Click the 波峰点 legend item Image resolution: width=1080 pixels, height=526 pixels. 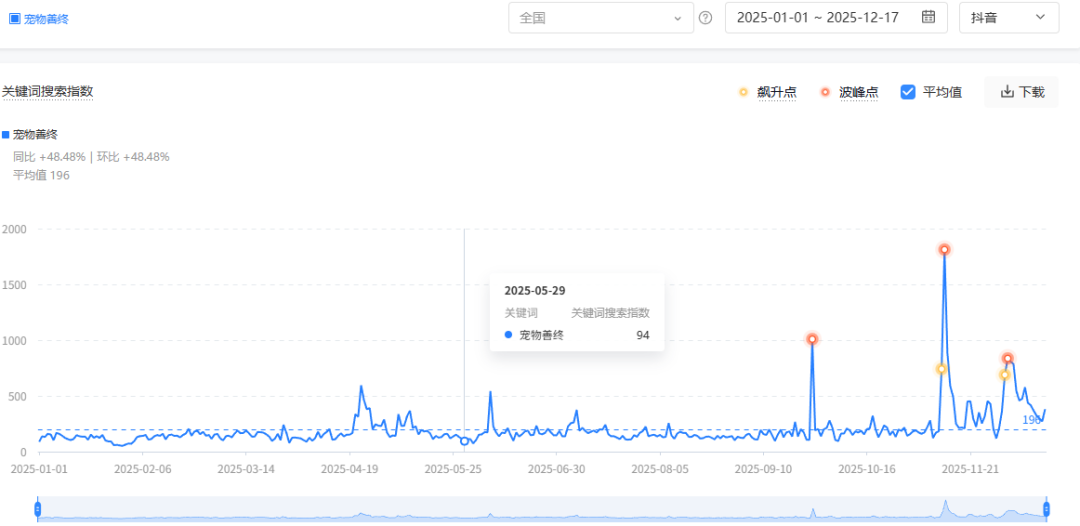(x=849, y=92)
